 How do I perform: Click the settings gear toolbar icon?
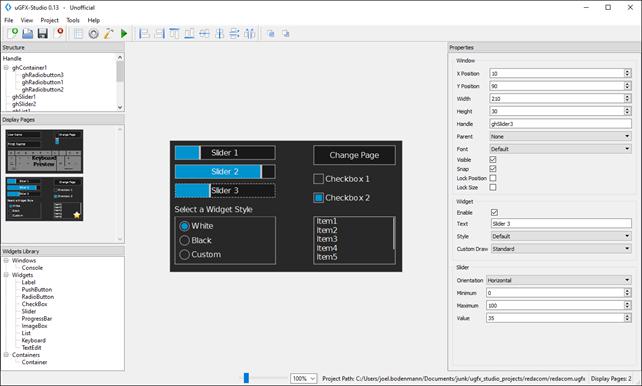click(x=93, y=33)
